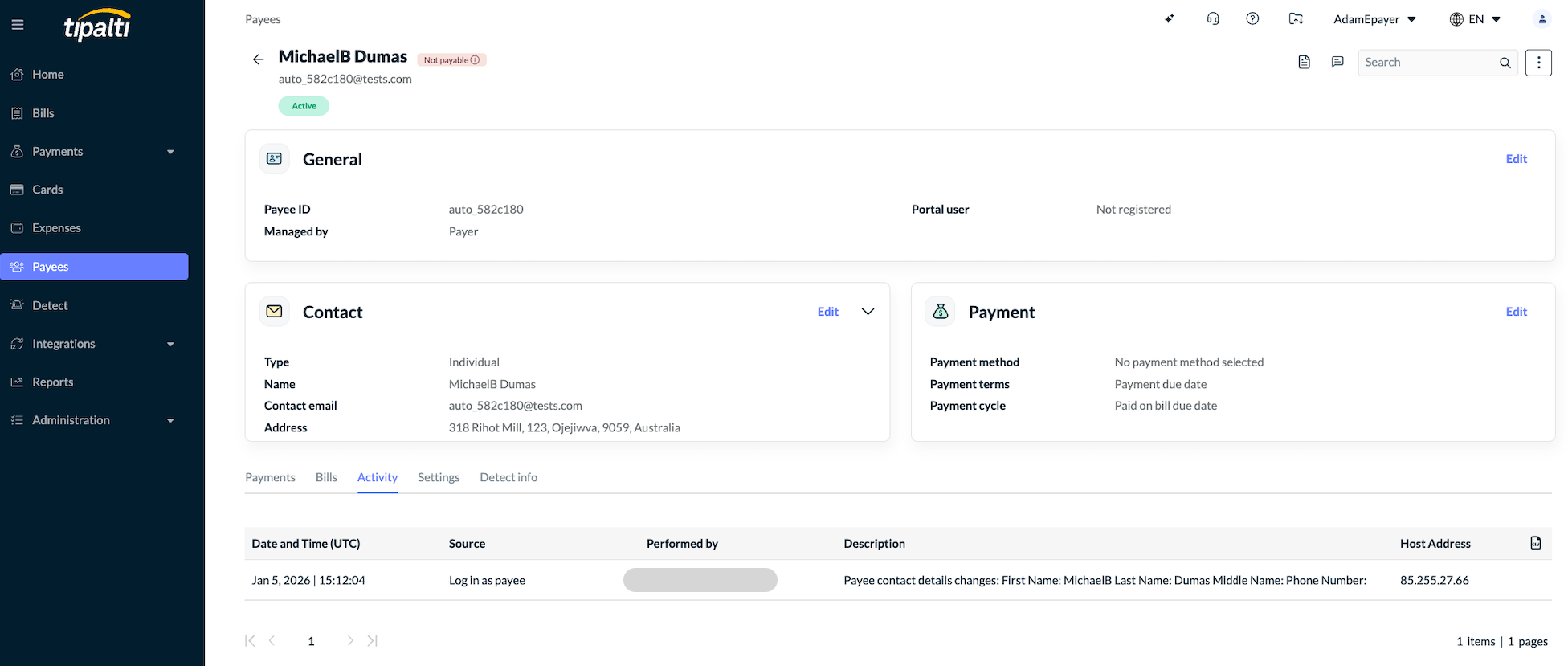
Task: Switch to the Detect info tab
Action: (x=508, y=477)
